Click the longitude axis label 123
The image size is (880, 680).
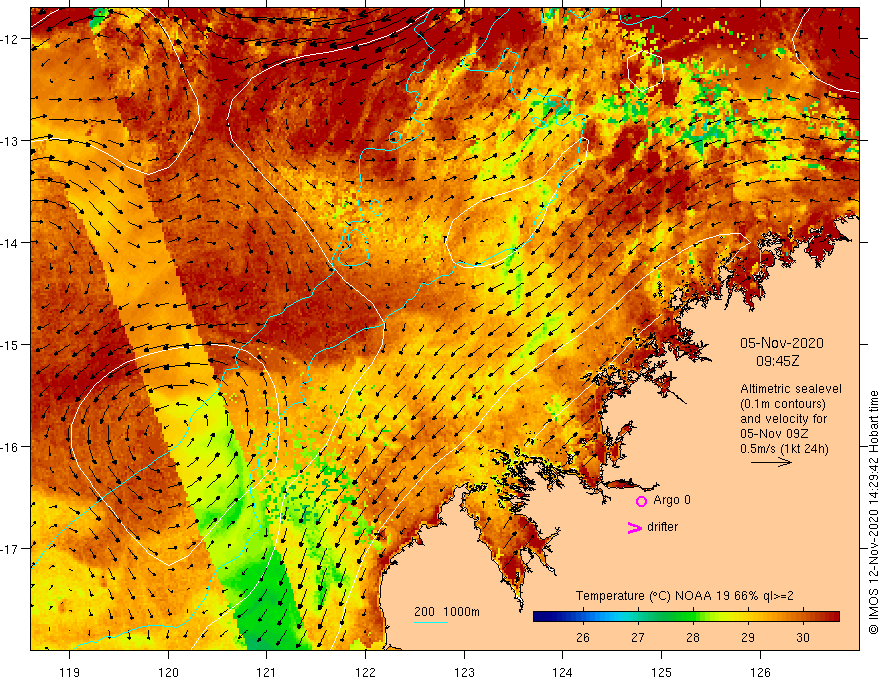coord(464,672)
